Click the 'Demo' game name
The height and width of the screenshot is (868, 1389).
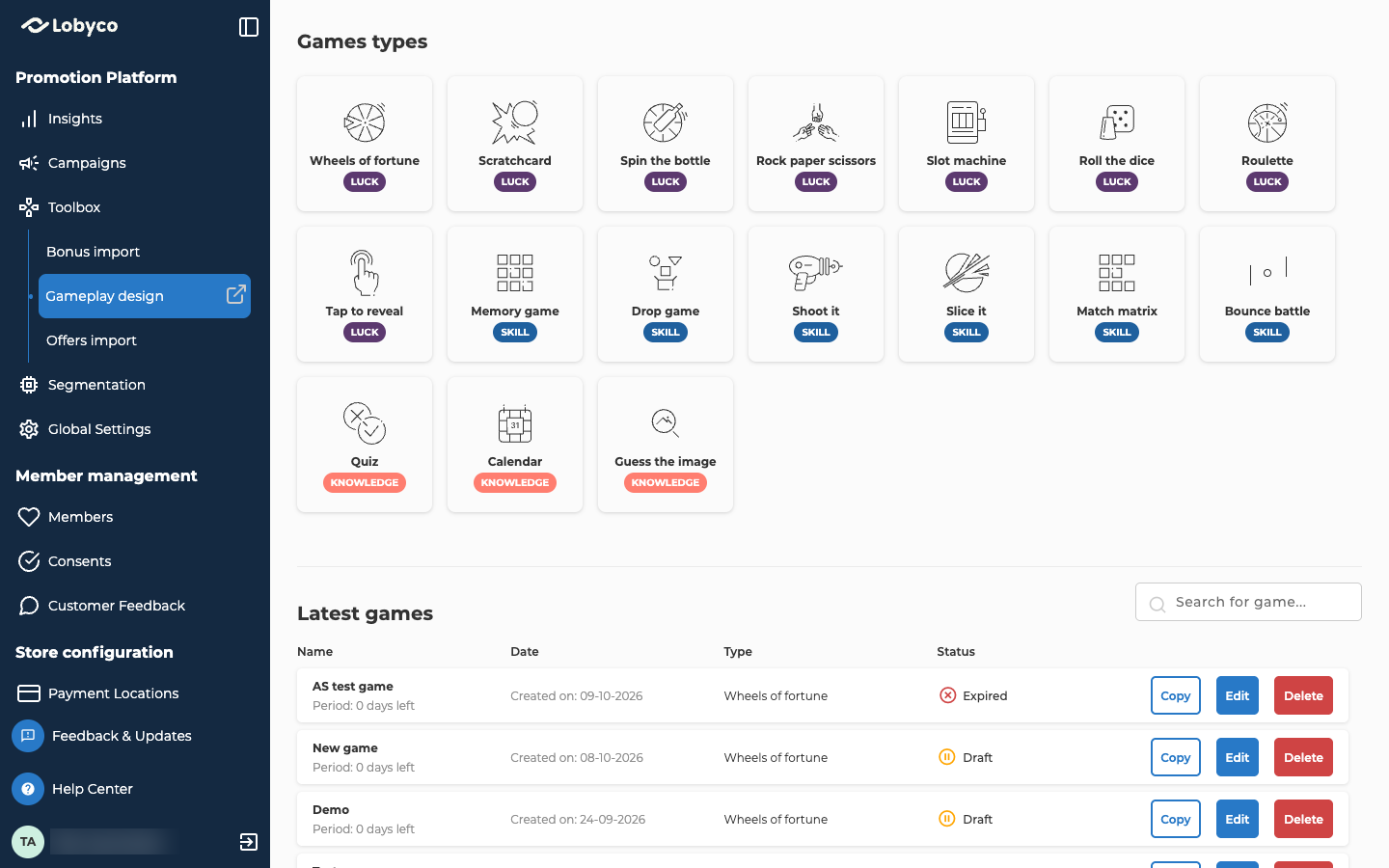point(331,810)
